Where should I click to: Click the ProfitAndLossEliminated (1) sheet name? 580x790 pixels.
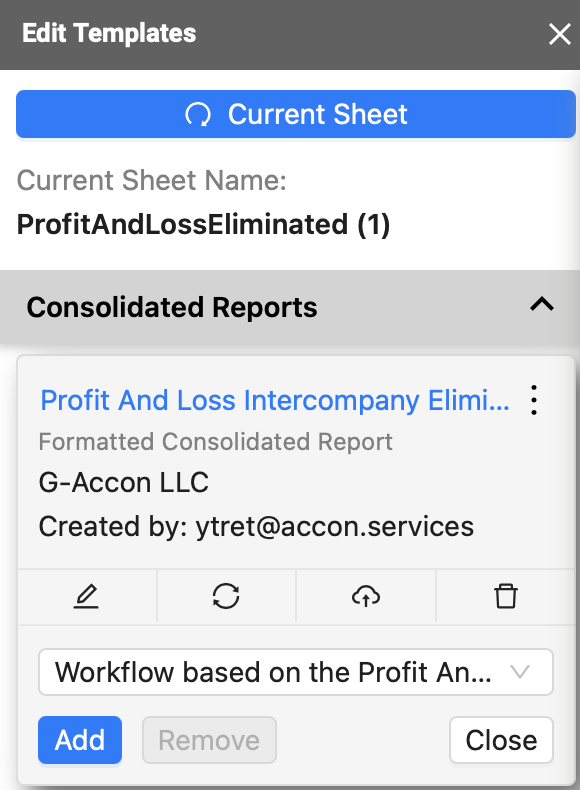point(204,224)
